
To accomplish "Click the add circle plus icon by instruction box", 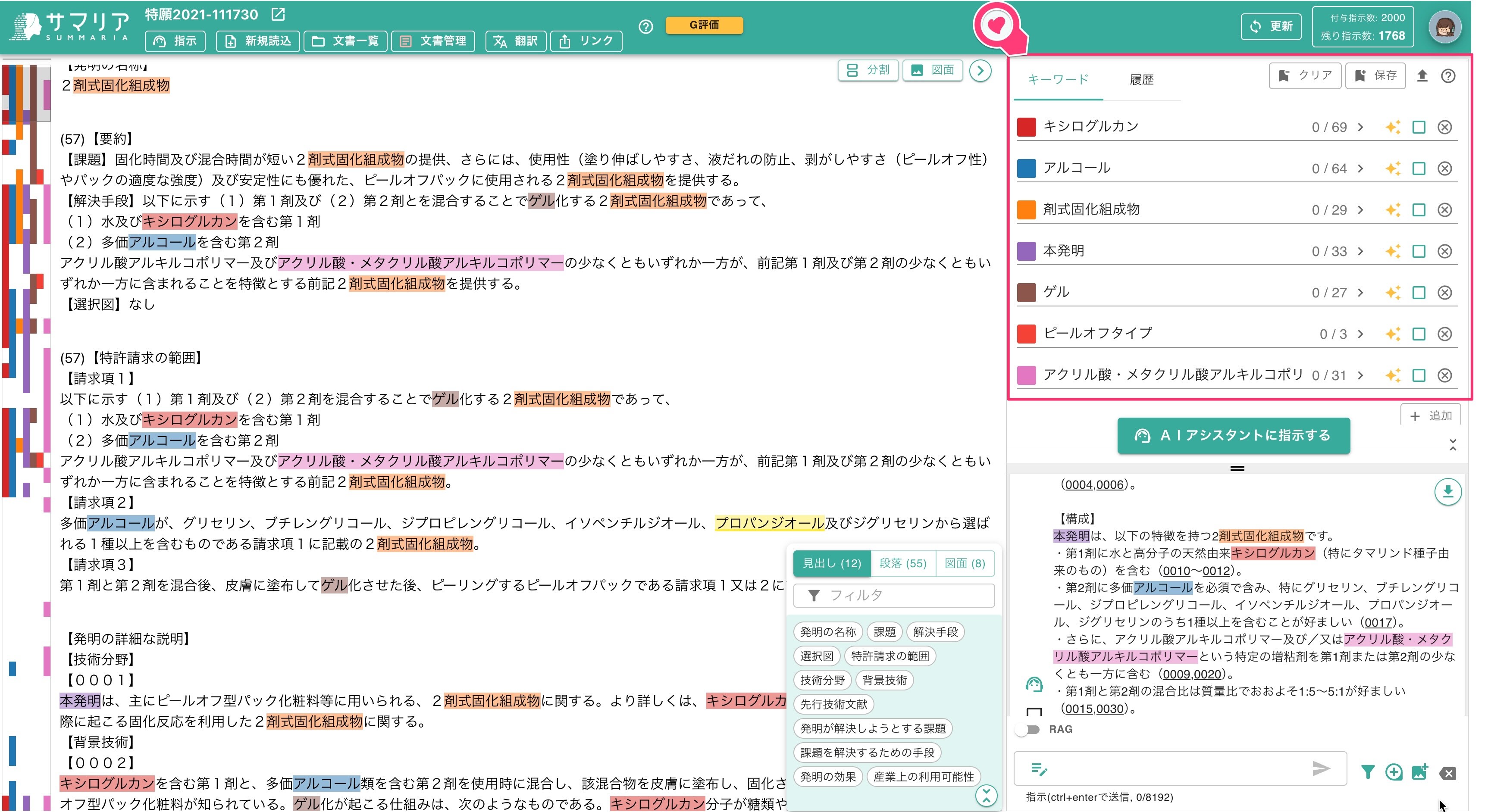I will tap(1394, 772).
